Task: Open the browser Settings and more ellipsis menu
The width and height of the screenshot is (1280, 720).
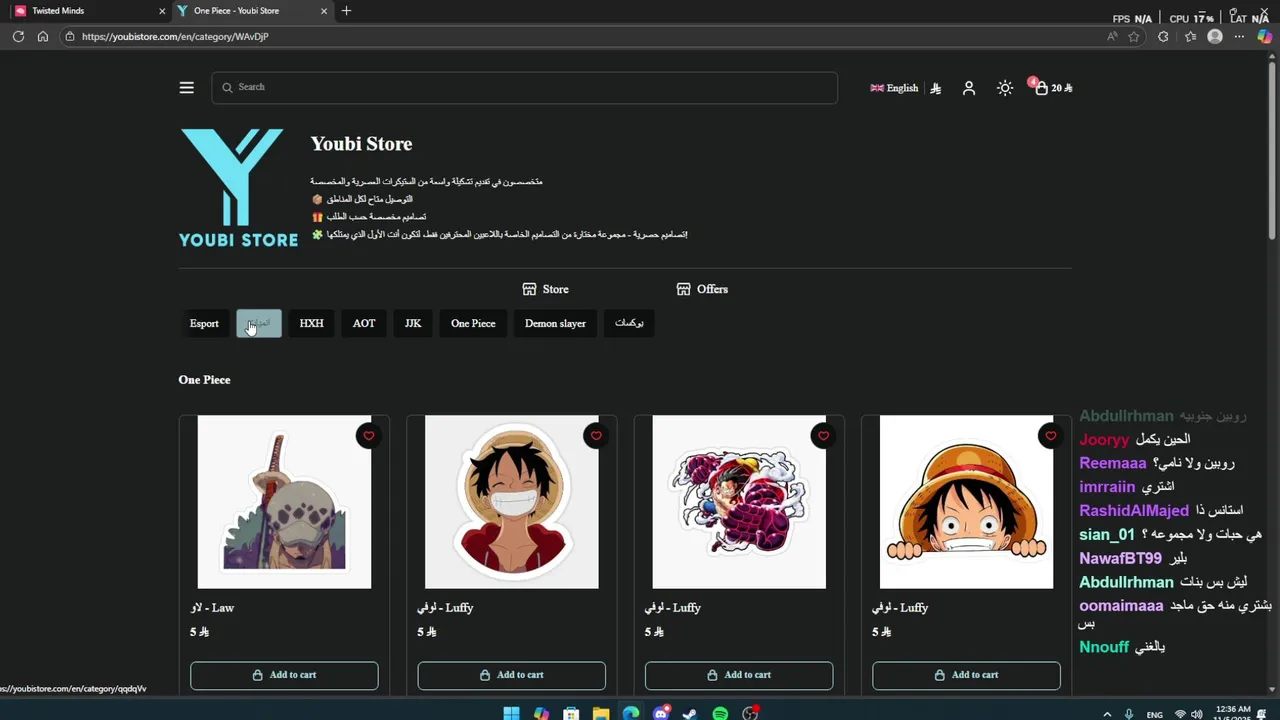Action: click(x=1239, y=37)
